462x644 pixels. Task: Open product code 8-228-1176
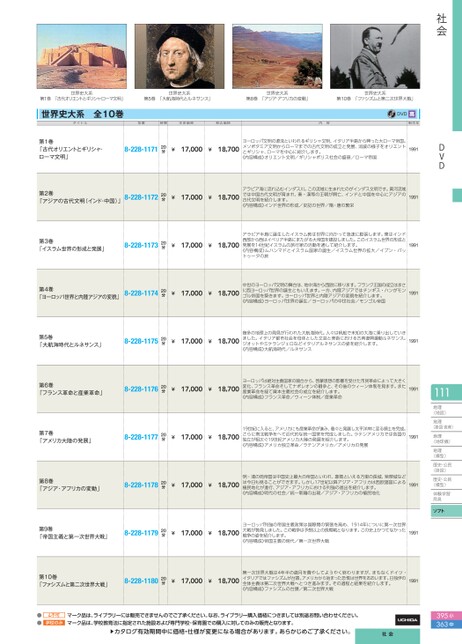pos(141,389)
